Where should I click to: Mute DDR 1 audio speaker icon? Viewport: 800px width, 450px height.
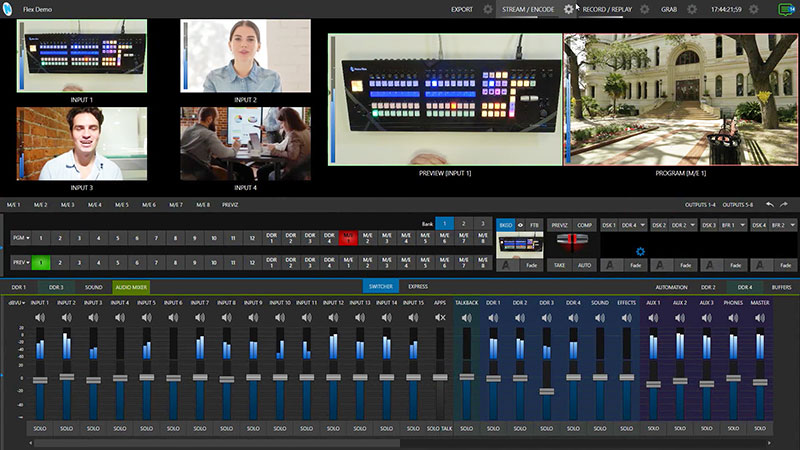click(493, 317)
